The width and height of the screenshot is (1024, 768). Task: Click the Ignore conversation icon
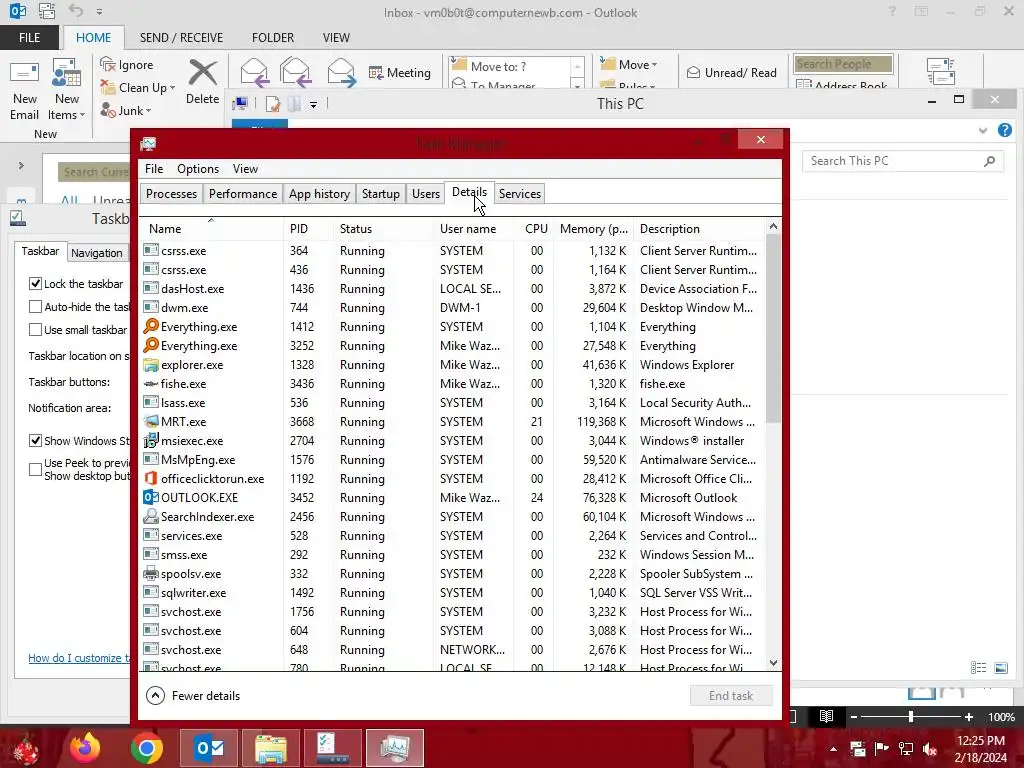click(108, 64)
